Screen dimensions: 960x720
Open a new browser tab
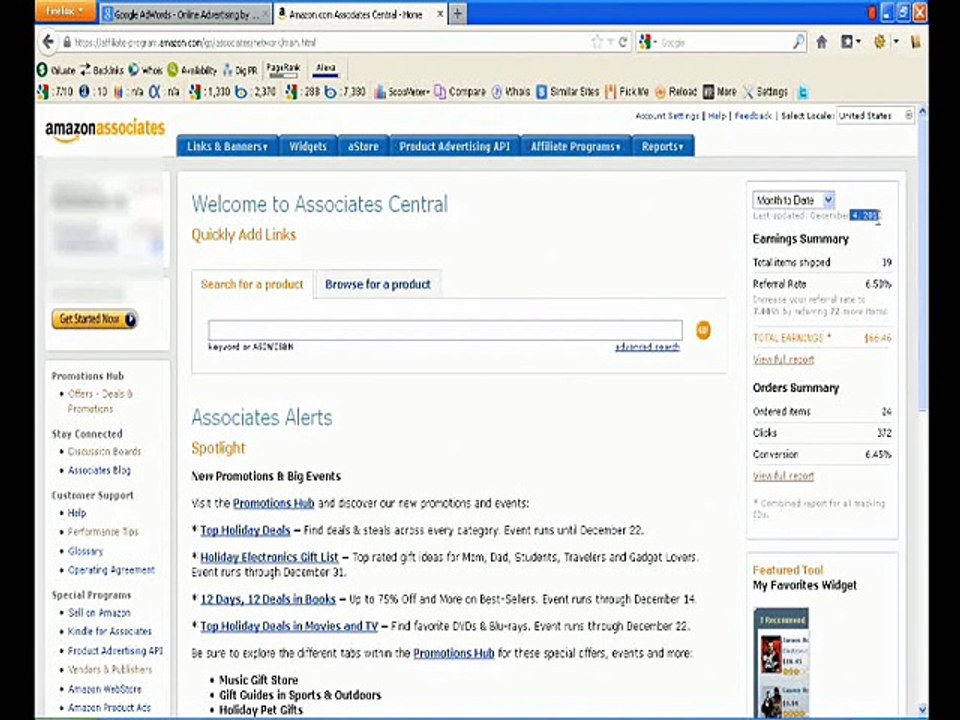click(x=457, y=13)
